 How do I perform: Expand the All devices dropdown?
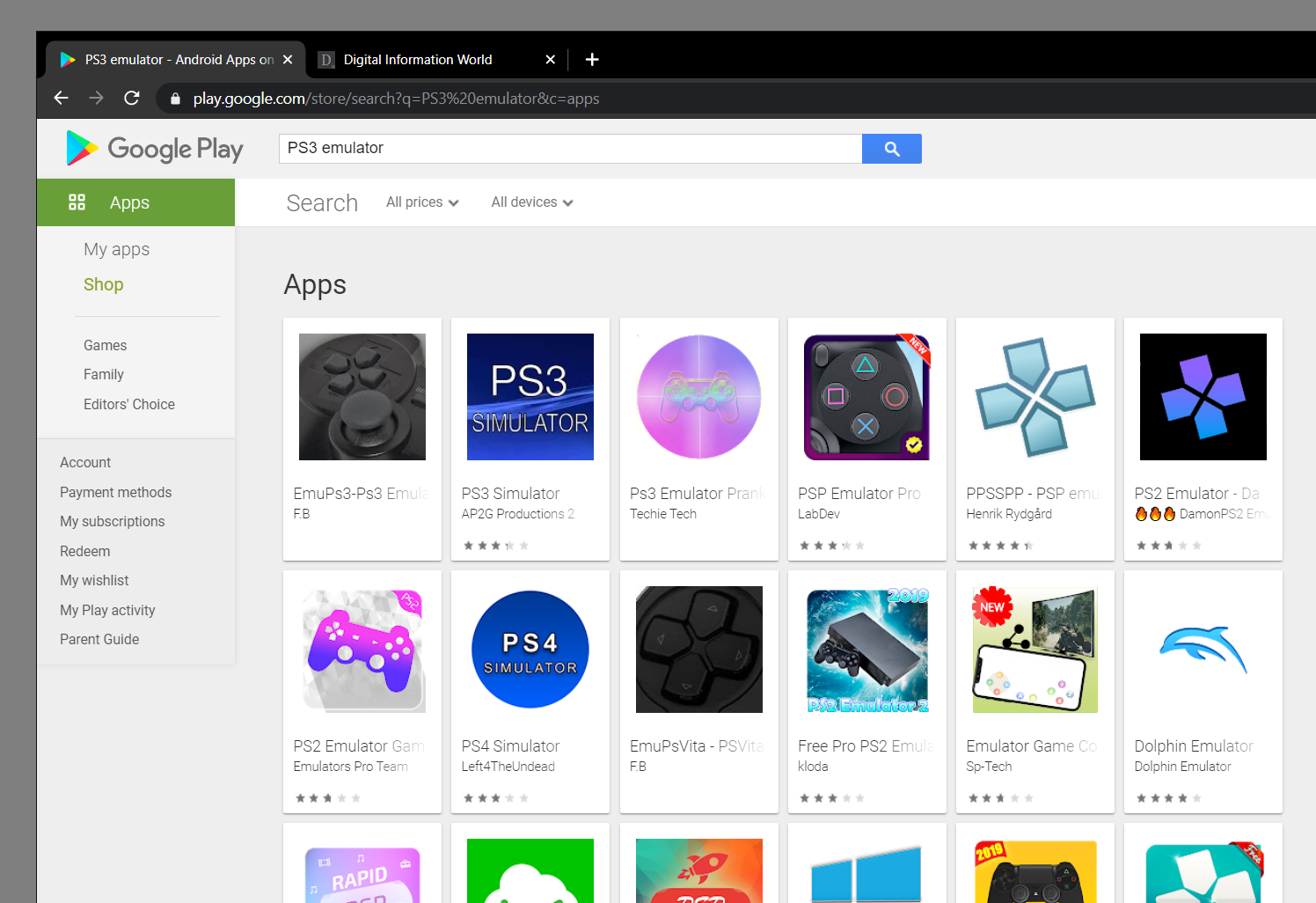(x=532, y=202)
